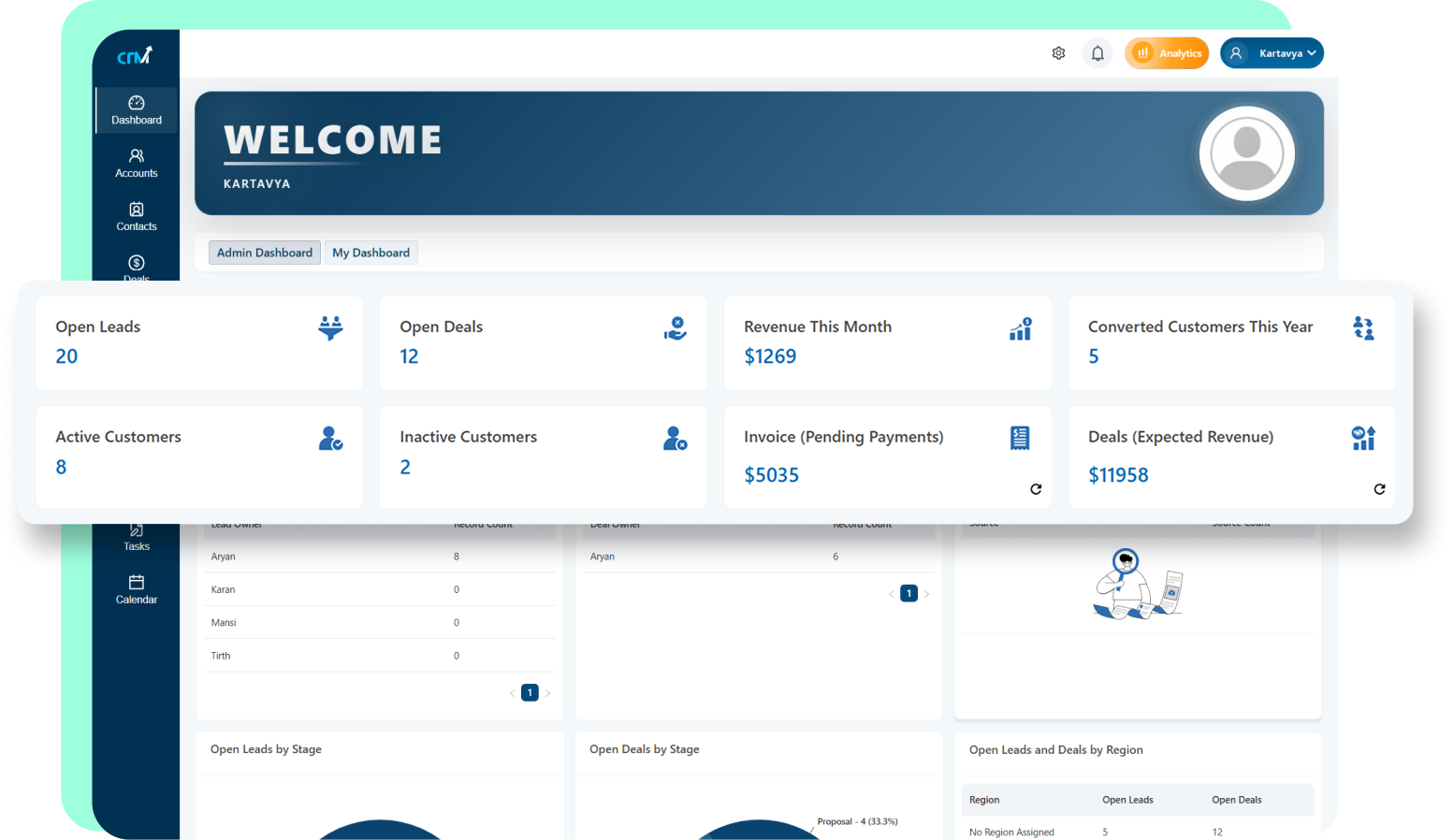1453x840 pixels.
Task: Refresh the Deals Expected Revenue card
Action: (x=1379, y=489)
